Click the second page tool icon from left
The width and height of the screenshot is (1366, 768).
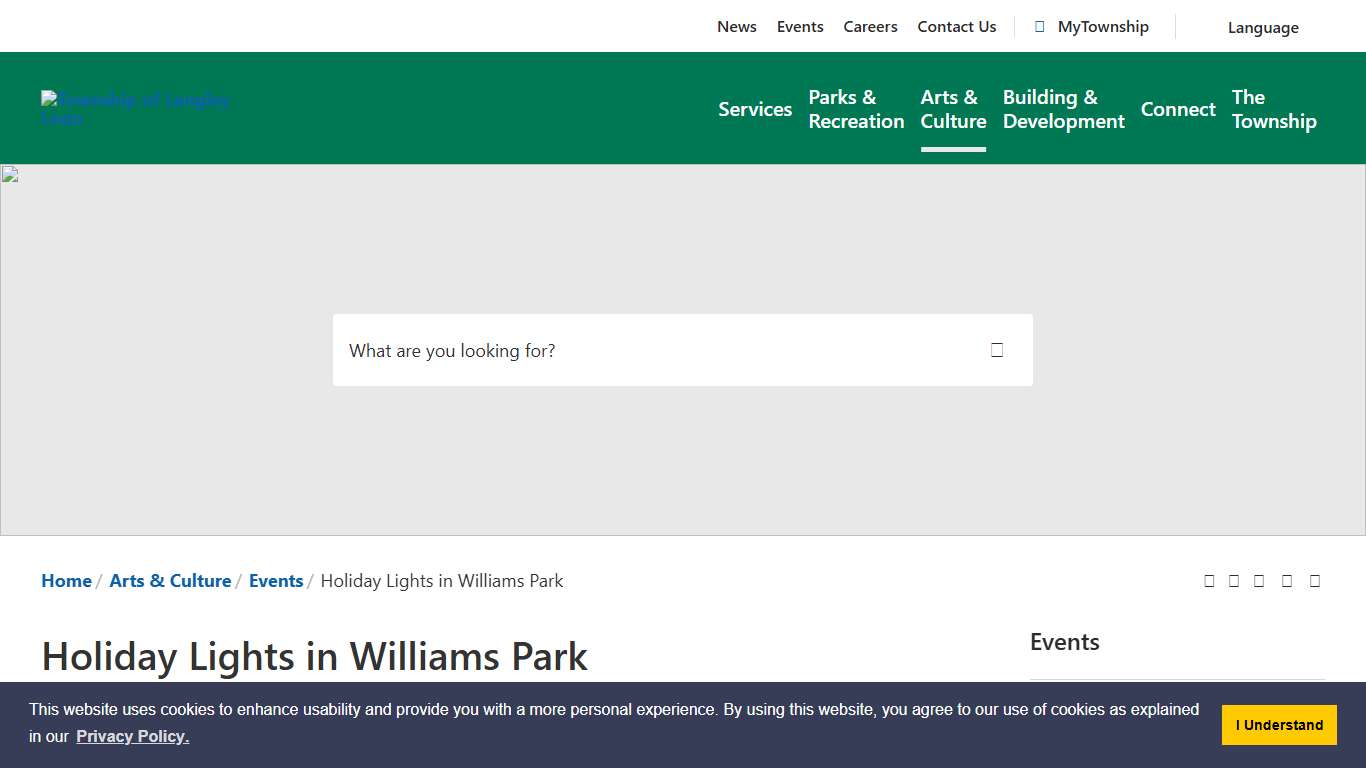1234,581
